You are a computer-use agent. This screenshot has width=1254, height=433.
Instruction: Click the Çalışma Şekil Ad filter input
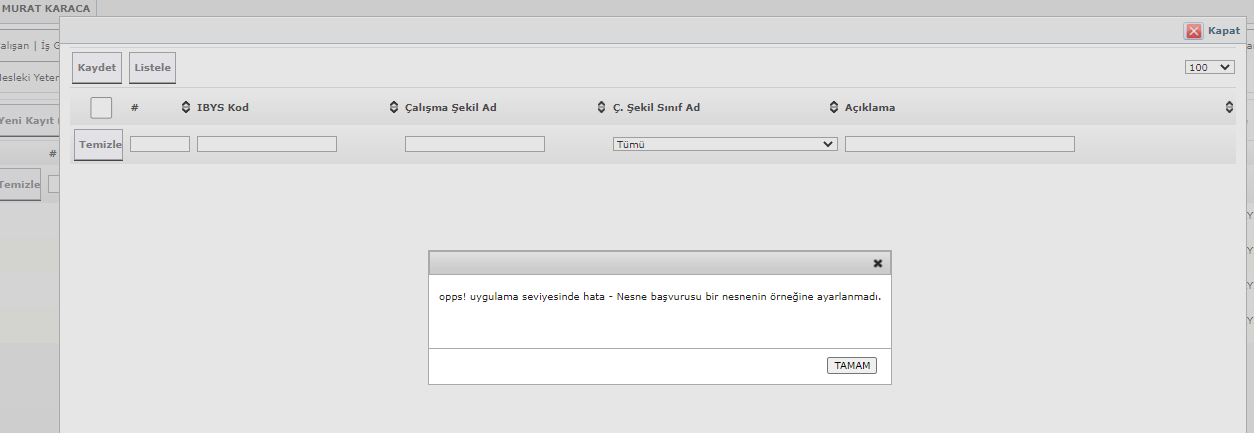[x=474, y=144]
